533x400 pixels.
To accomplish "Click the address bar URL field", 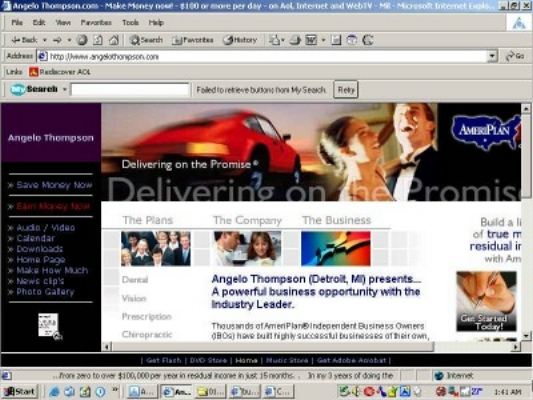I will pyautogui.click(x=262, y=56).
